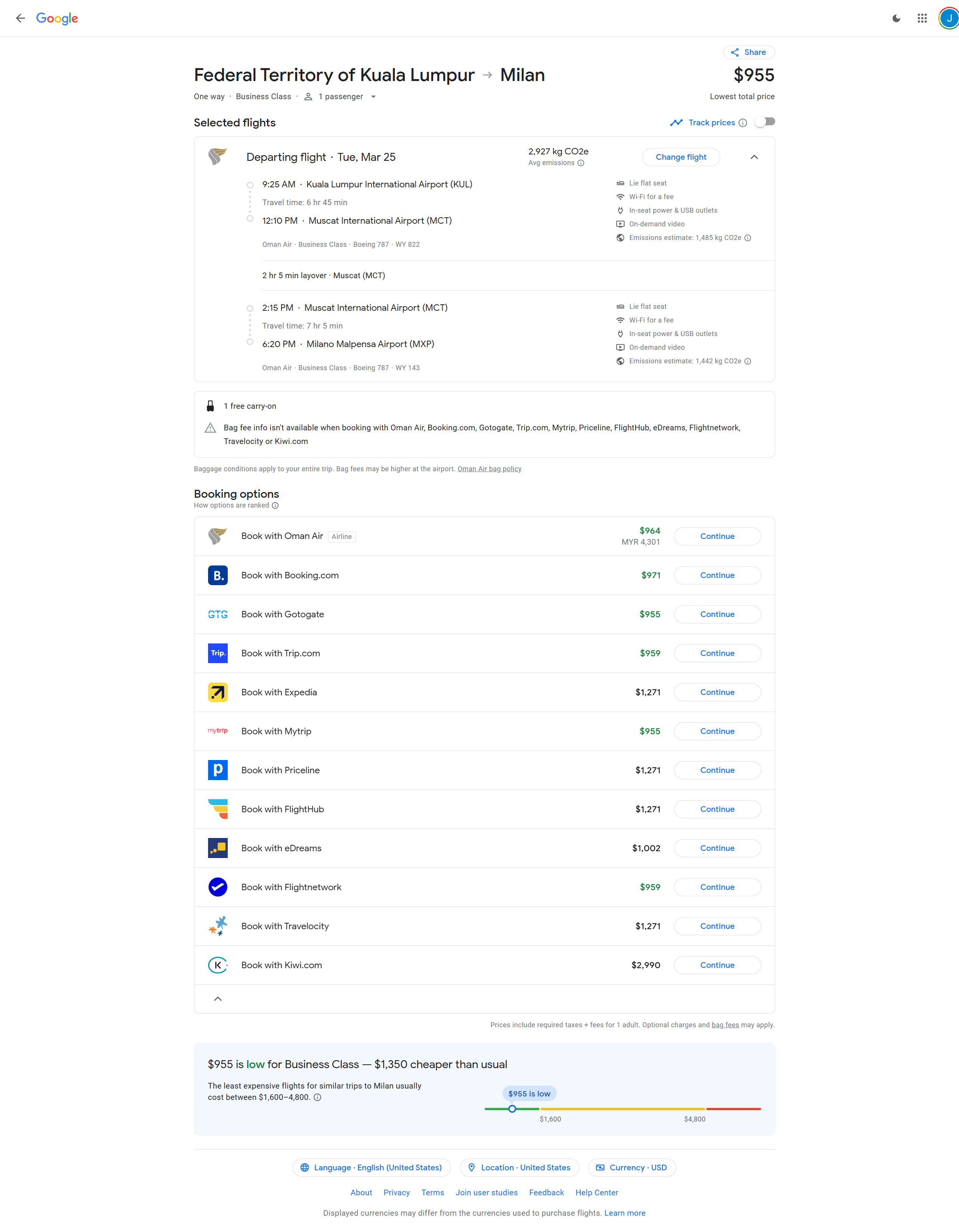Open the About footer link

361,1193
